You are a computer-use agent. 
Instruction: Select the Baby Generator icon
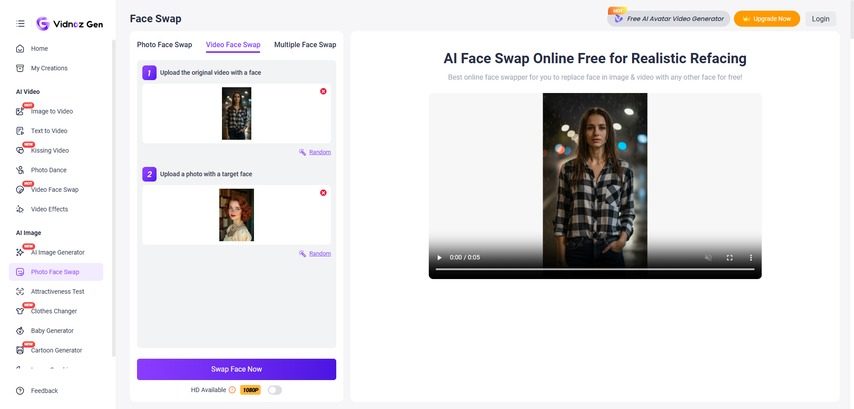tap(20, 331)
